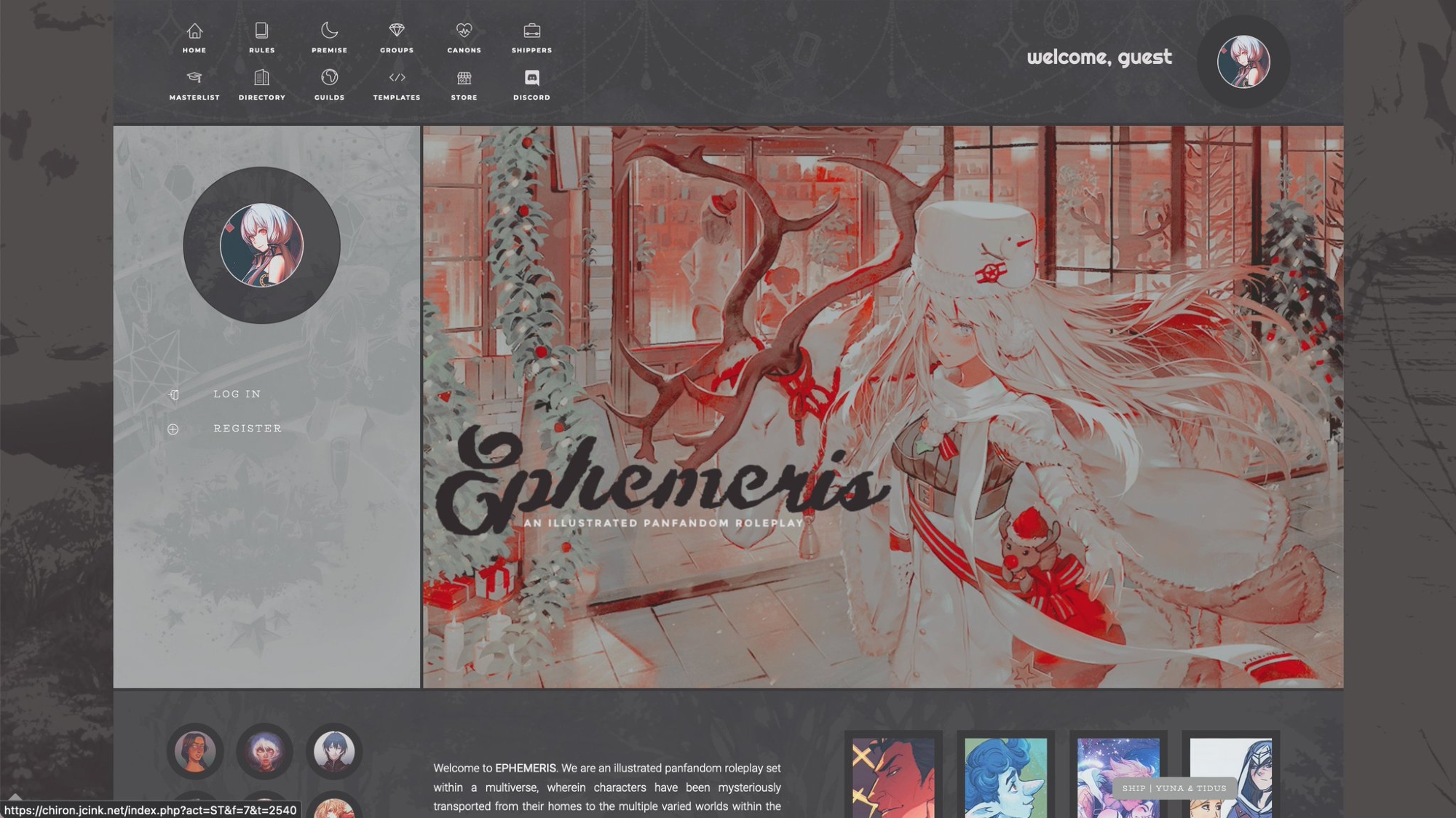Image resolution: width=1456 pixels, height=818 pixels.
Task: Open the Shippers briefcase icon
Action: point(531,31)
